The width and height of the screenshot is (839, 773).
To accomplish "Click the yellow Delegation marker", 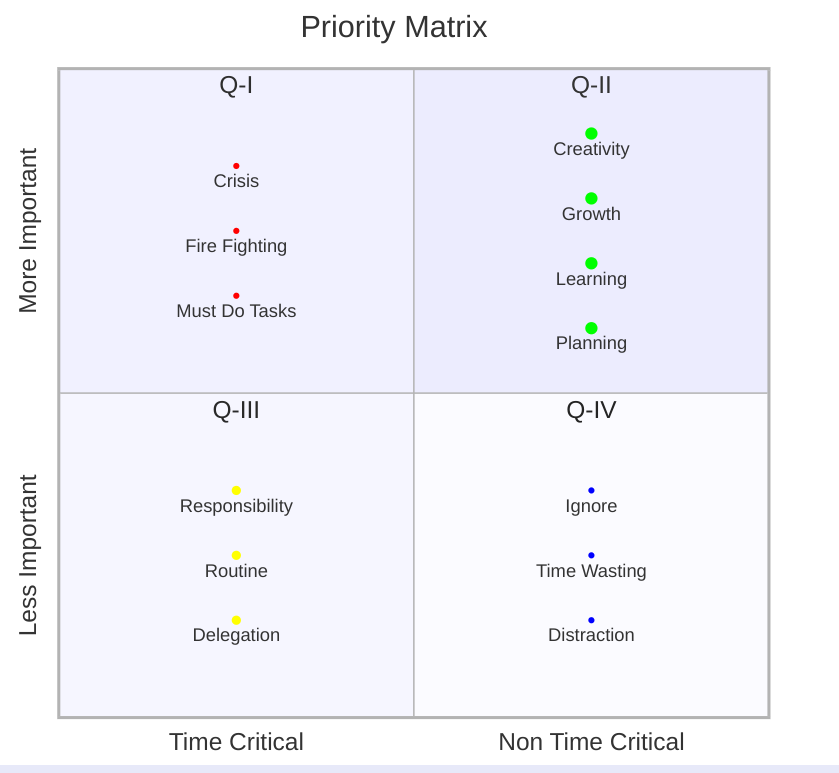I will (x=236, y=621).
